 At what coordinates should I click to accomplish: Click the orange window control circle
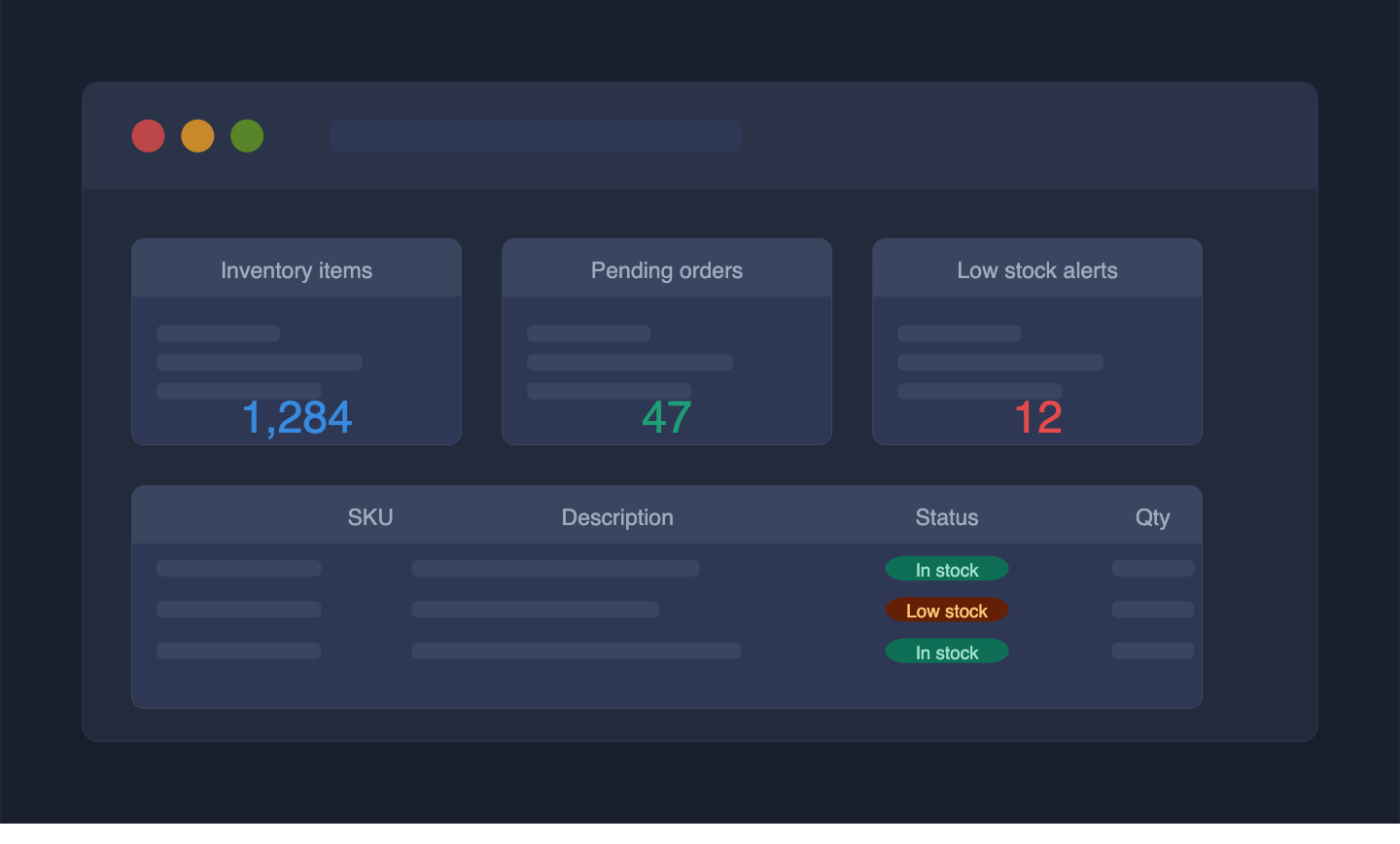coord(197,136)
